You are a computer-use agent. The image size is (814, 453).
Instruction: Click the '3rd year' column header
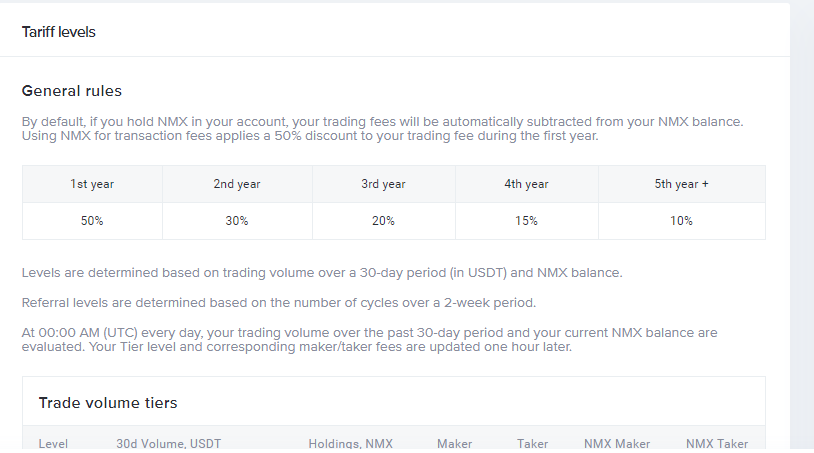383,184
